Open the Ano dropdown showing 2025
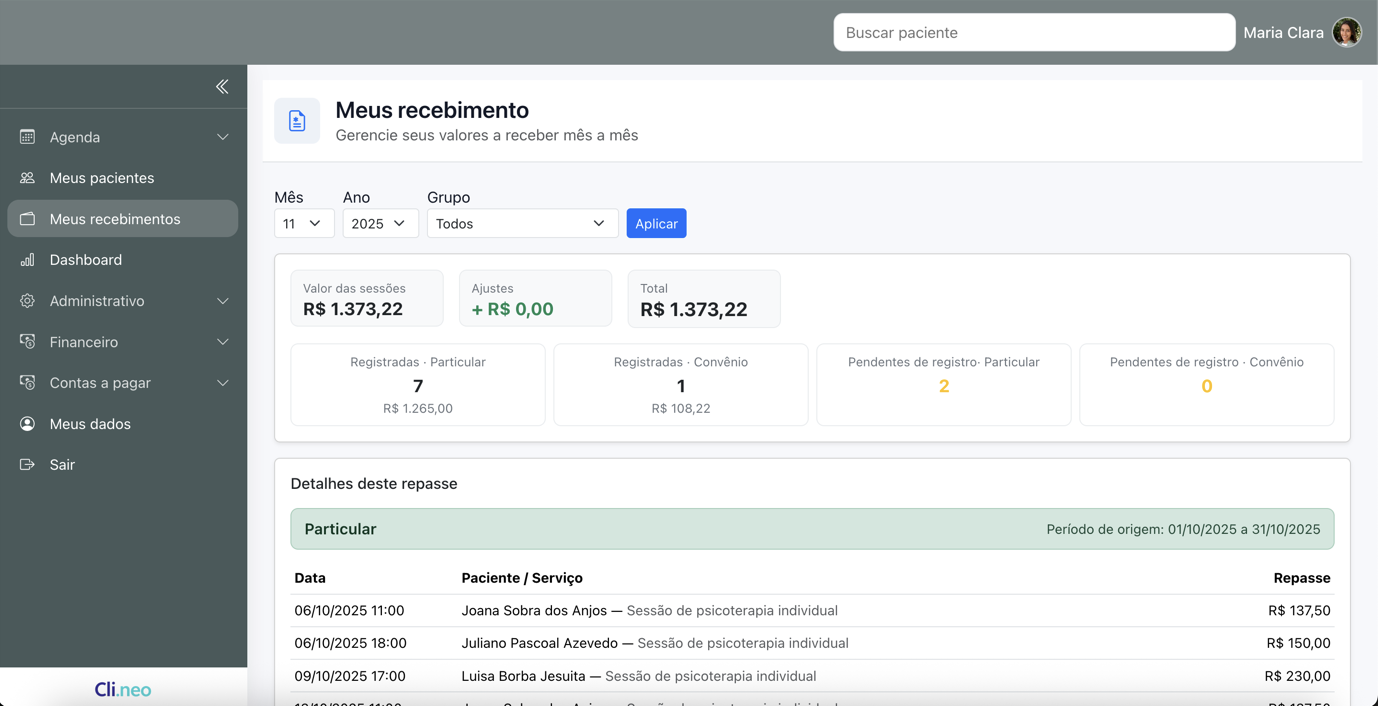1400x710 pixels. point(380,224)
